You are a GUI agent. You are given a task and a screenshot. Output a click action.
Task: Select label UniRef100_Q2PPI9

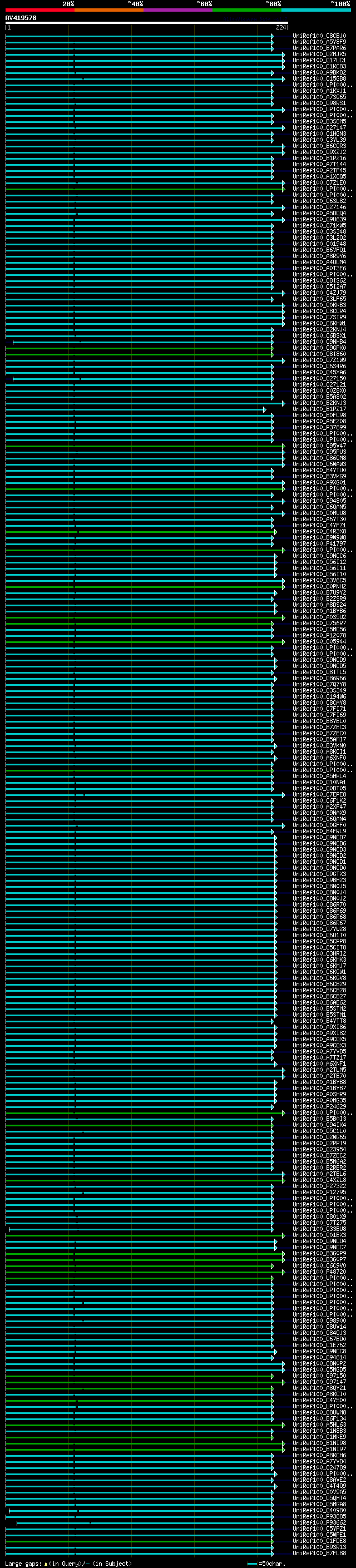point(319,1143)
